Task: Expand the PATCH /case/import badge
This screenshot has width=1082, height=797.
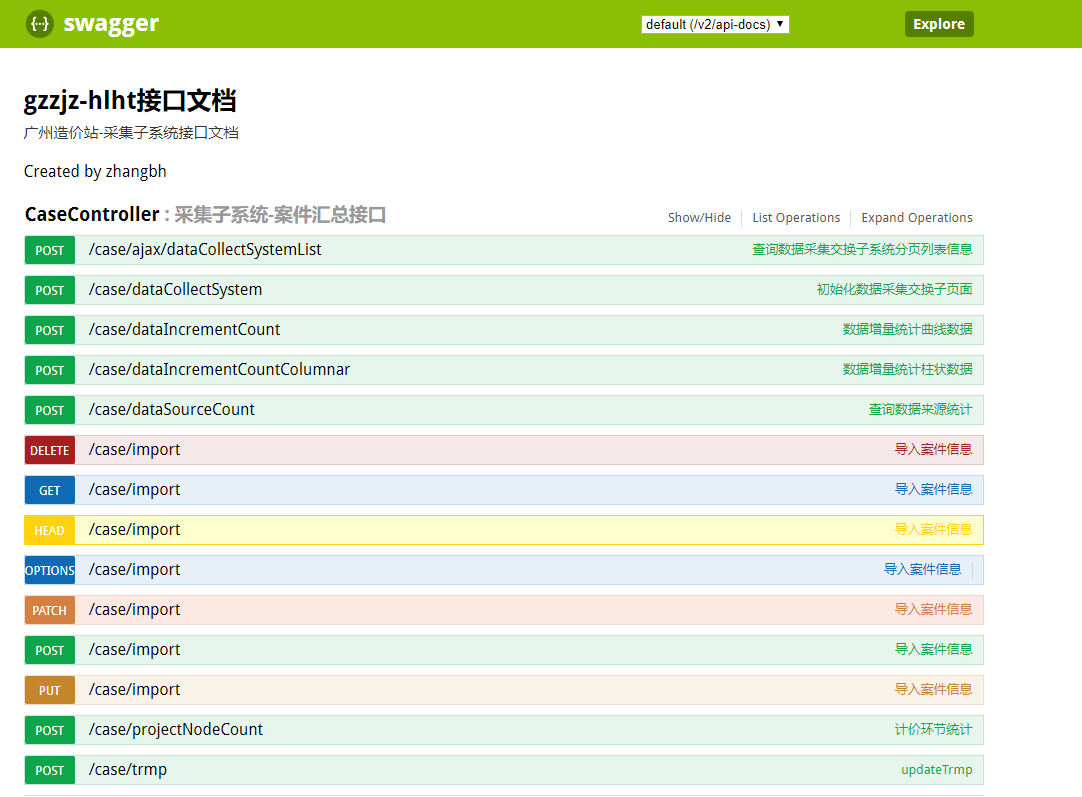Action: pyautogui.click(x=50, y=611)
